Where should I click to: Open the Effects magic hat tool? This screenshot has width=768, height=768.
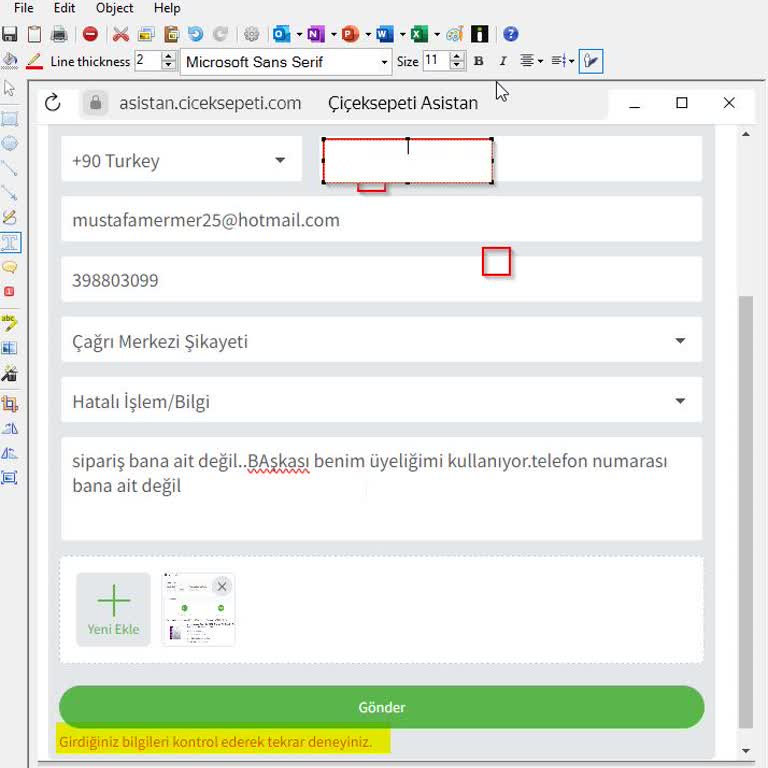(x=10, y=374)
